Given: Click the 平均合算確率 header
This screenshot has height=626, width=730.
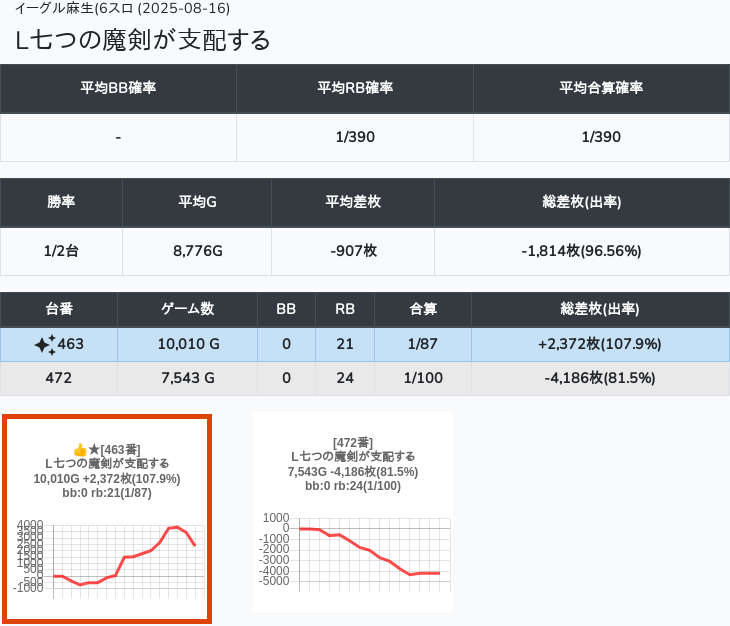Looking at the screenshot, I should point(601,88).
